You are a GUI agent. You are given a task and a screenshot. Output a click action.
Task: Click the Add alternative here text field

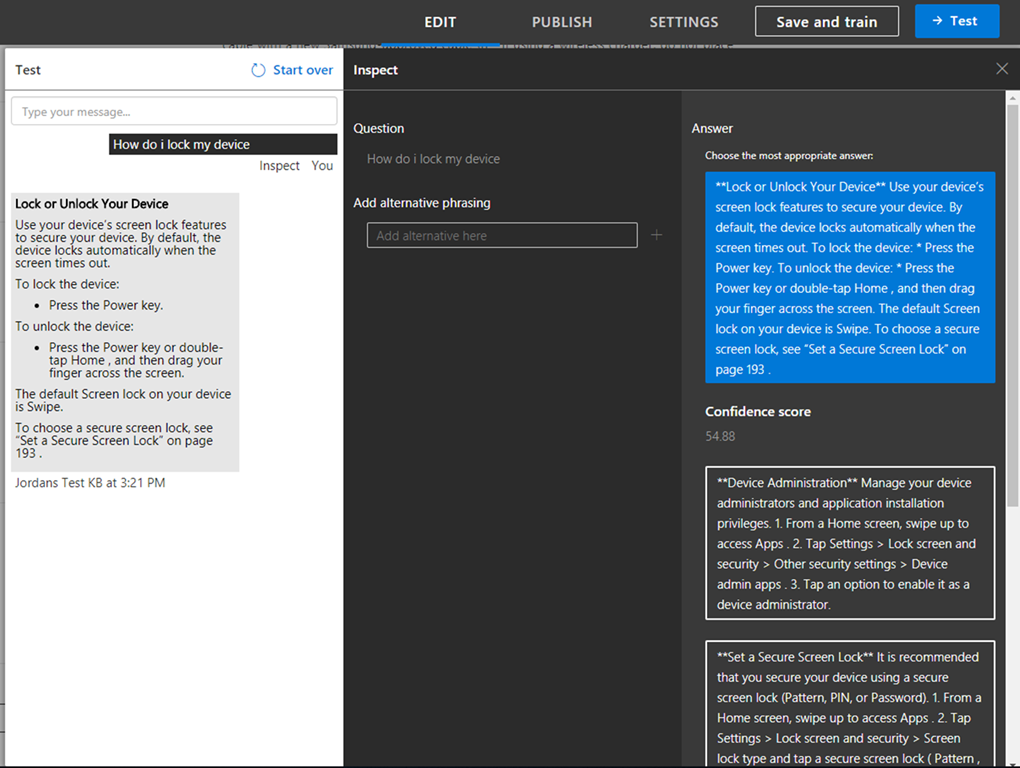pos(502,235)
